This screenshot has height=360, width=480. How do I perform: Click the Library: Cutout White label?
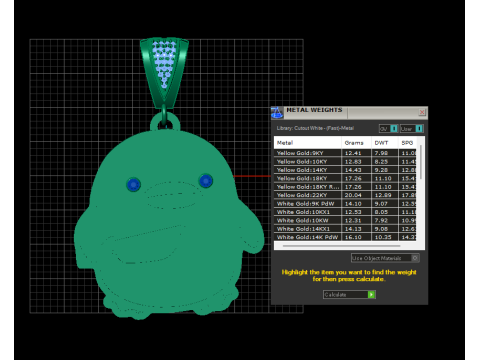315,128
